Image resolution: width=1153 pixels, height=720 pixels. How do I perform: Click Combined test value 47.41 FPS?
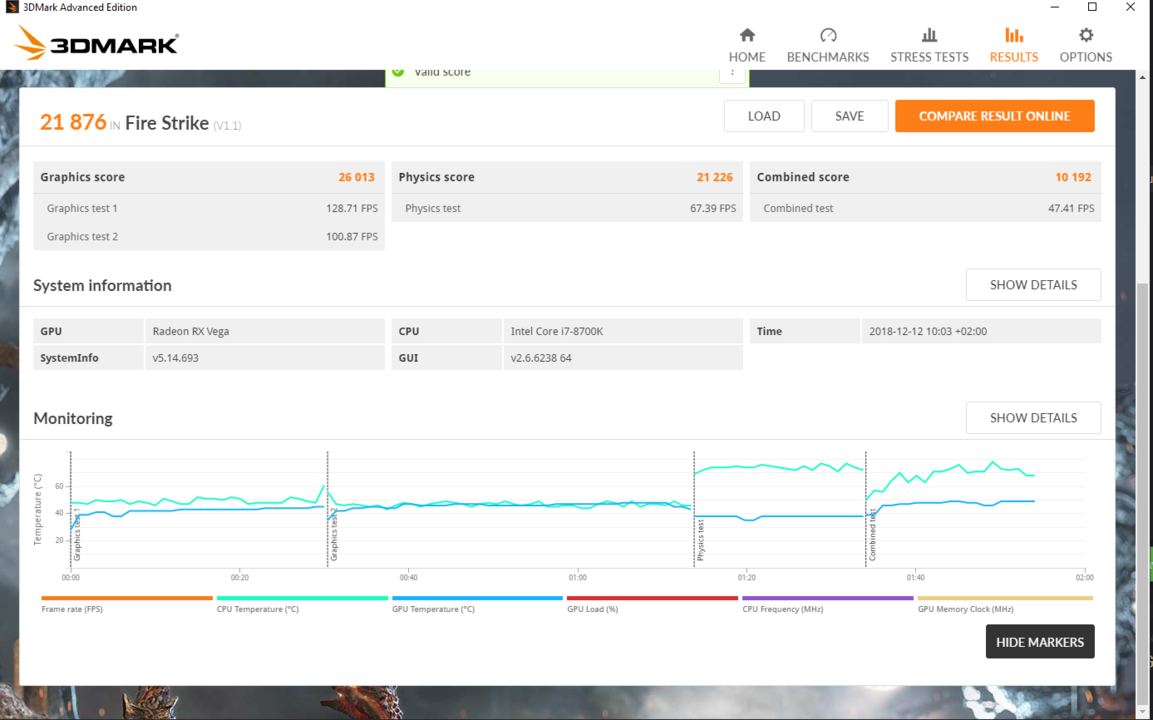point(1071,208)
